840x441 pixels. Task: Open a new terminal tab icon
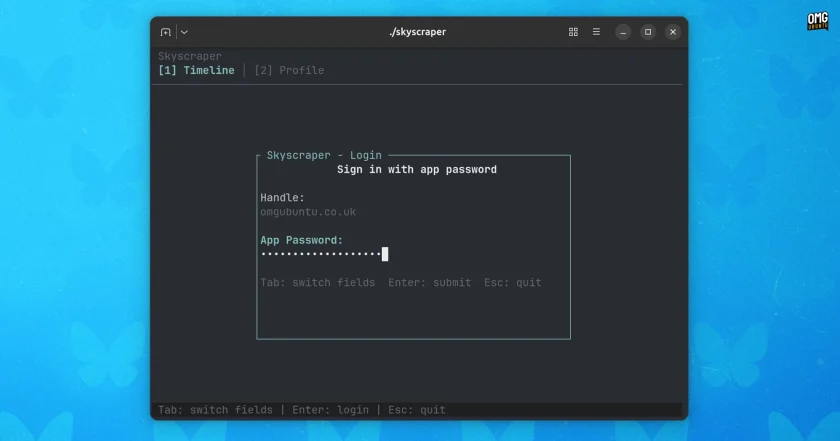click(166, 32)
